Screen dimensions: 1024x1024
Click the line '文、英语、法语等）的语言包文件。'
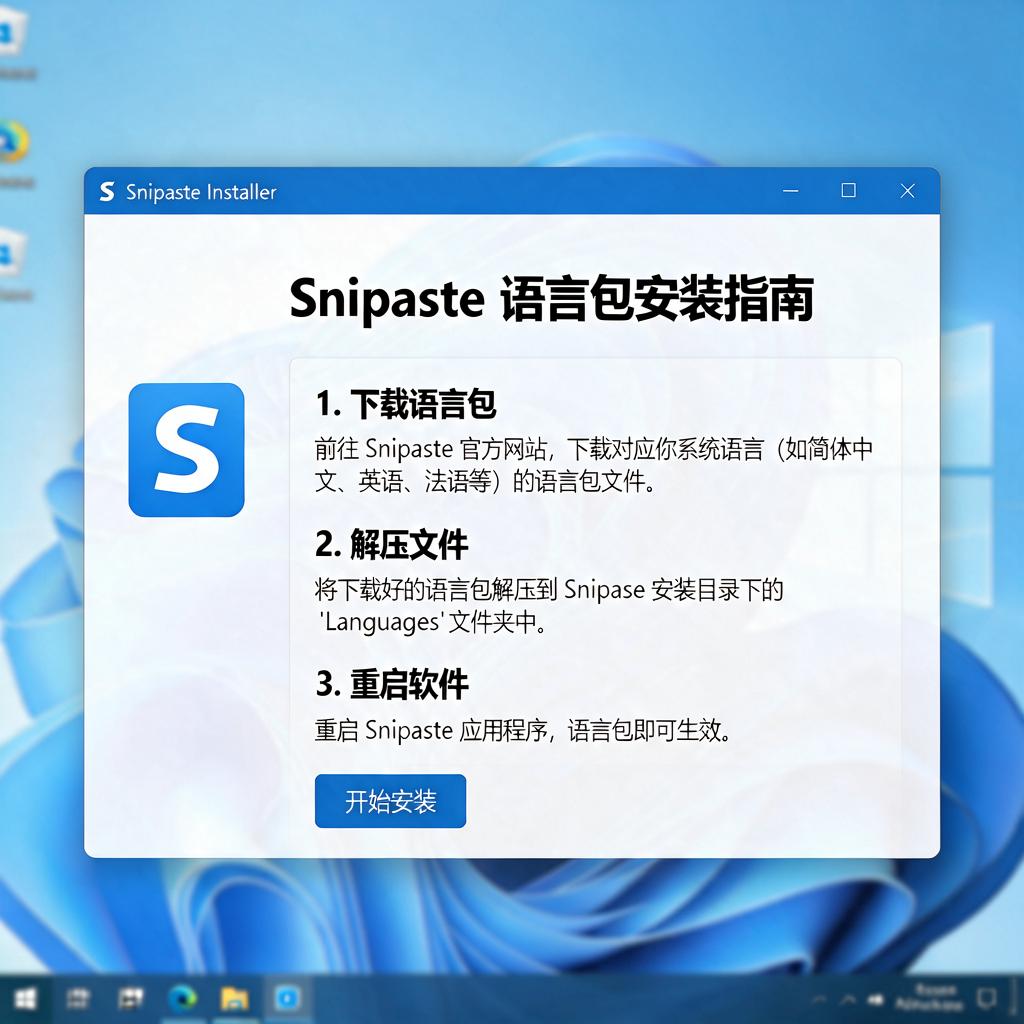point(485,481)
